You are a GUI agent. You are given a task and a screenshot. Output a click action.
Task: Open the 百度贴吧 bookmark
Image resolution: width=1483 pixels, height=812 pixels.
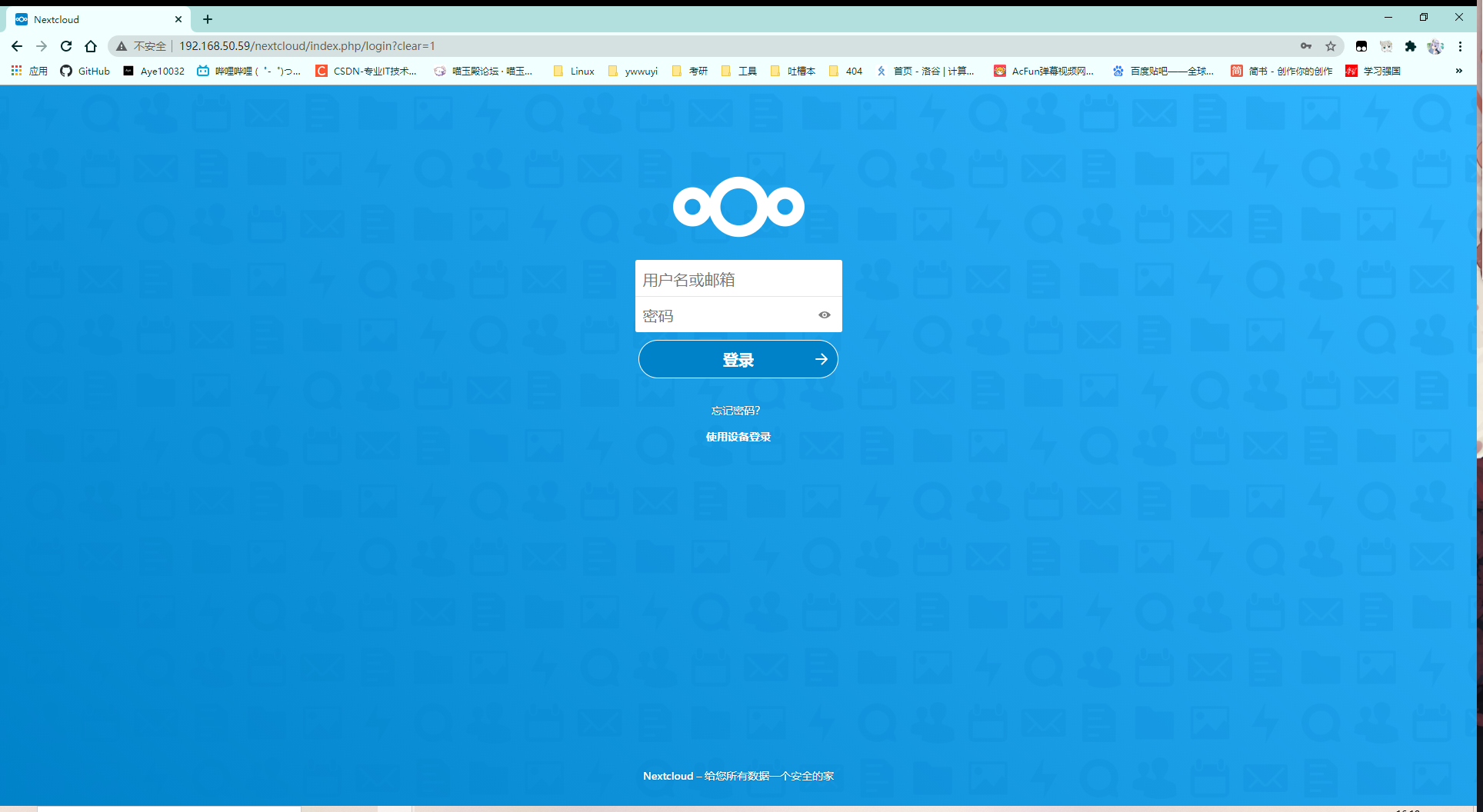point(1163,71)
